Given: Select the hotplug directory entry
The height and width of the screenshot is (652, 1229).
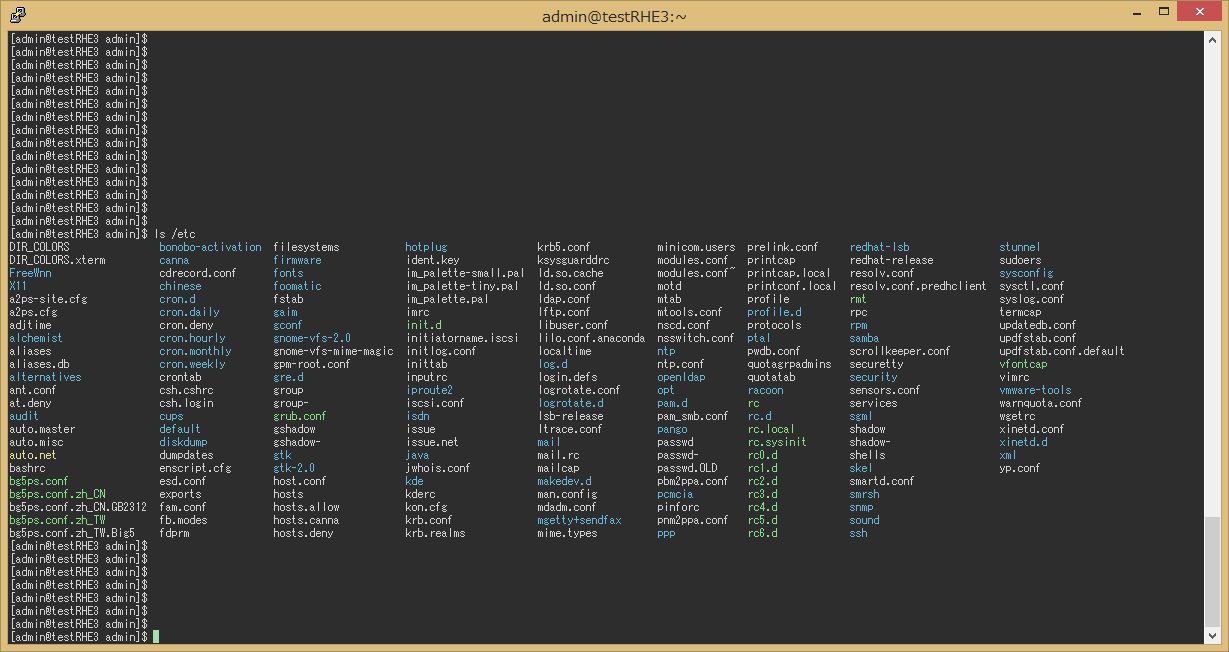Looking at the screenshot, I should tap(426, 247).
